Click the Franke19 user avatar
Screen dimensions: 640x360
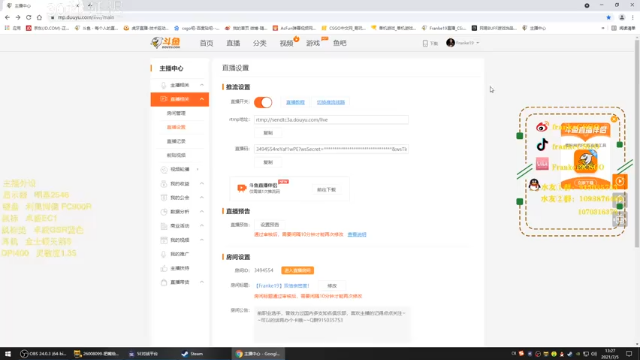[x=450, y=42]
